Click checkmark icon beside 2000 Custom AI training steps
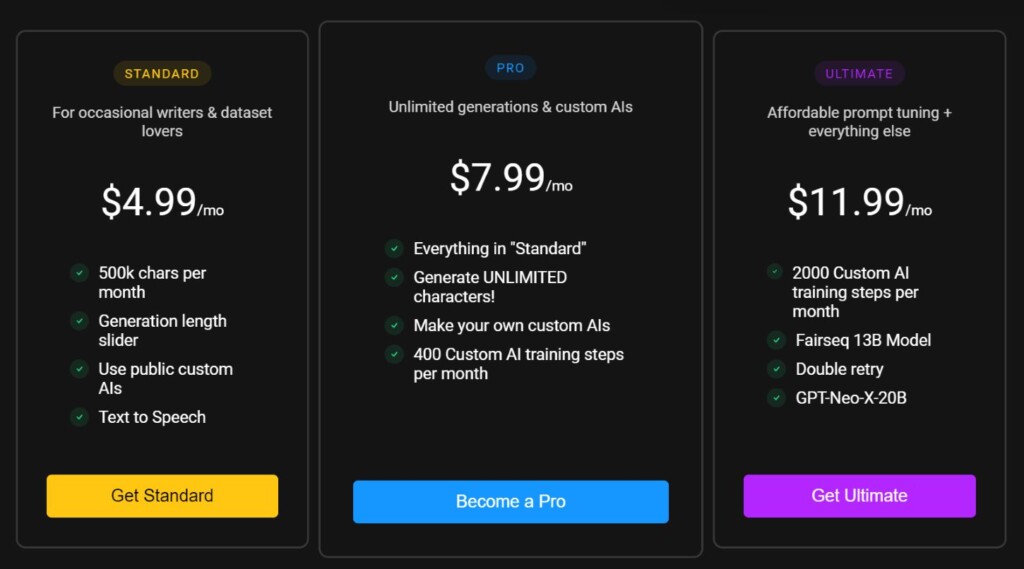 pyautogui.click(x=775, y=272)
